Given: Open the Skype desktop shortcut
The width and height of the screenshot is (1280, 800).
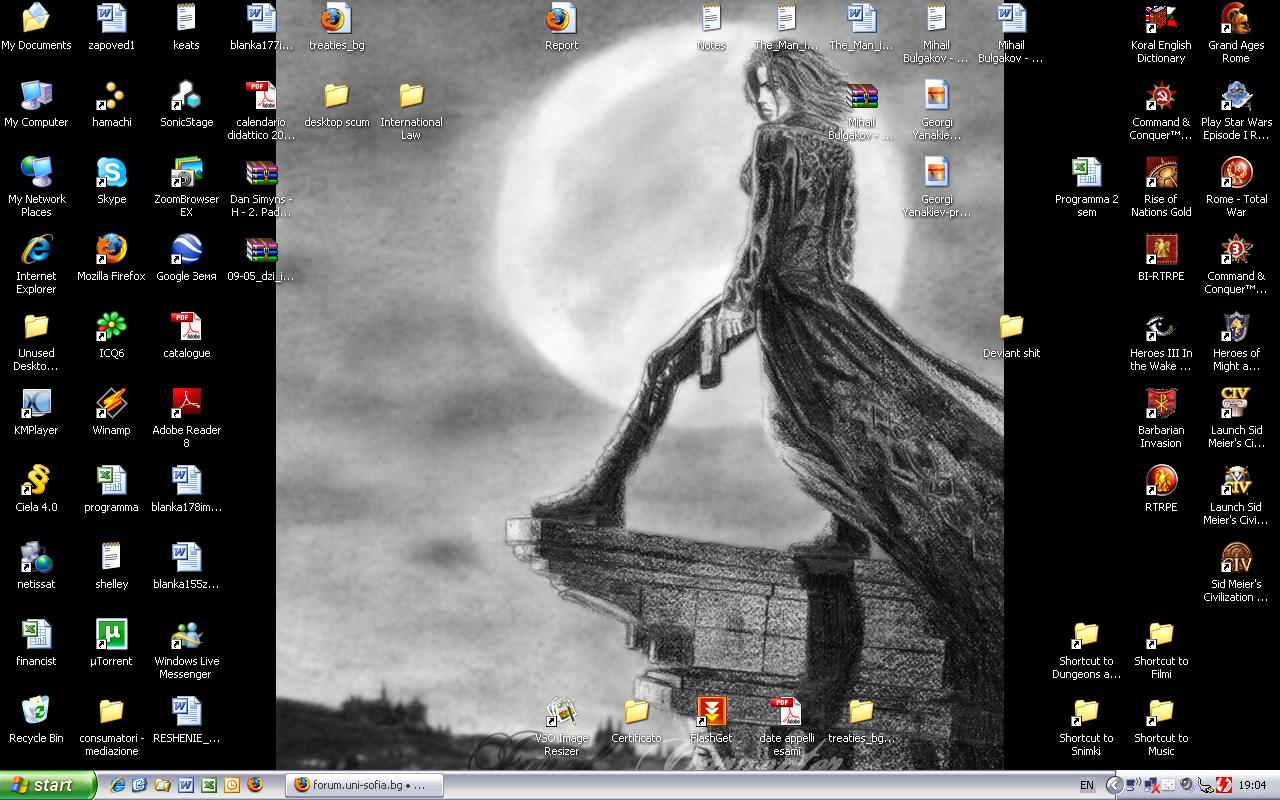Looking at the screenshot, I should (x=111, y=173).
